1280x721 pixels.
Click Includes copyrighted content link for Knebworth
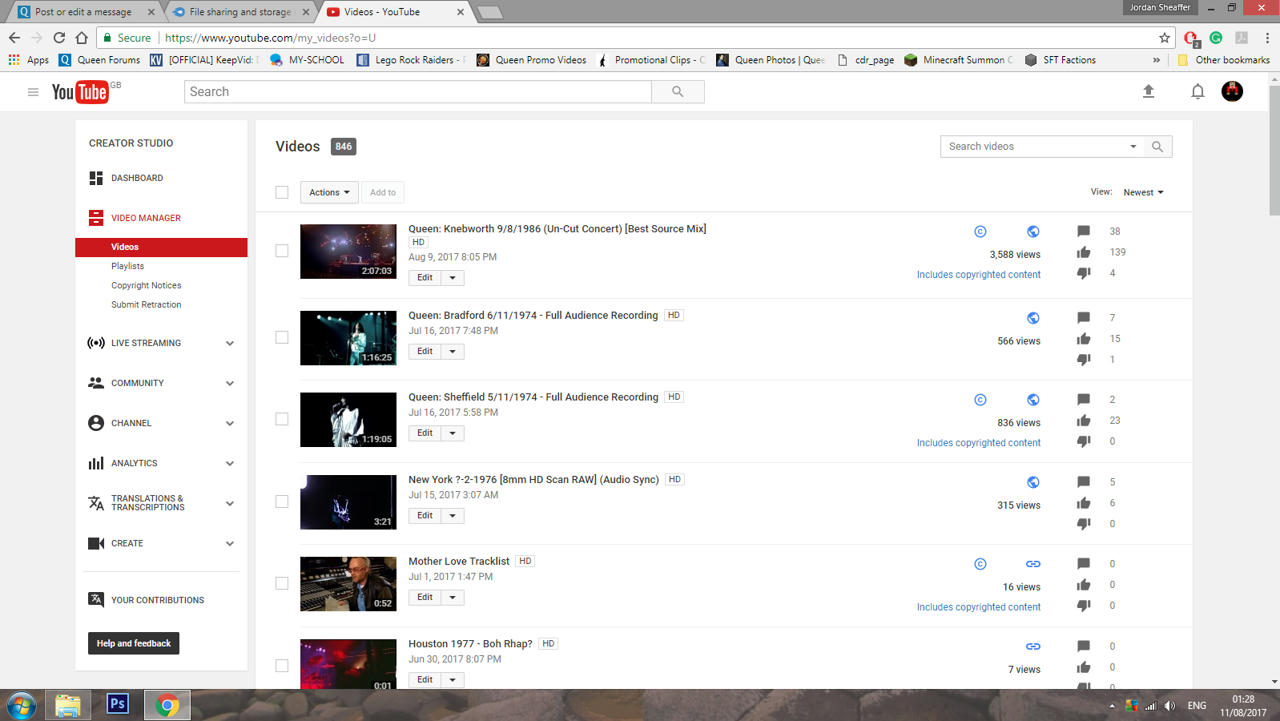[979, 275]
